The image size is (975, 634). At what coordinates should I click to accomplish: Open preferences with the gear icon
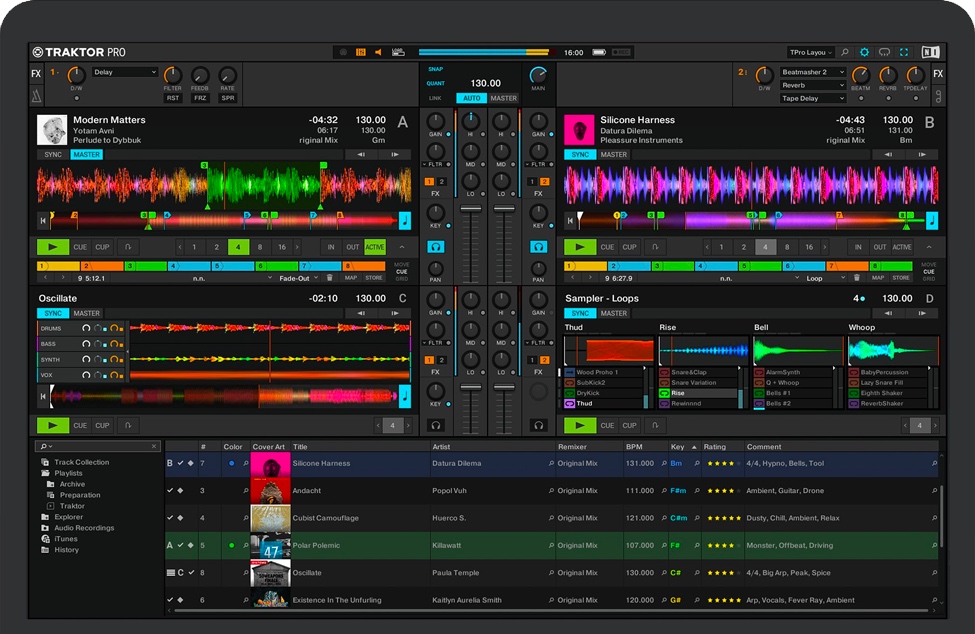pos(865,52)
